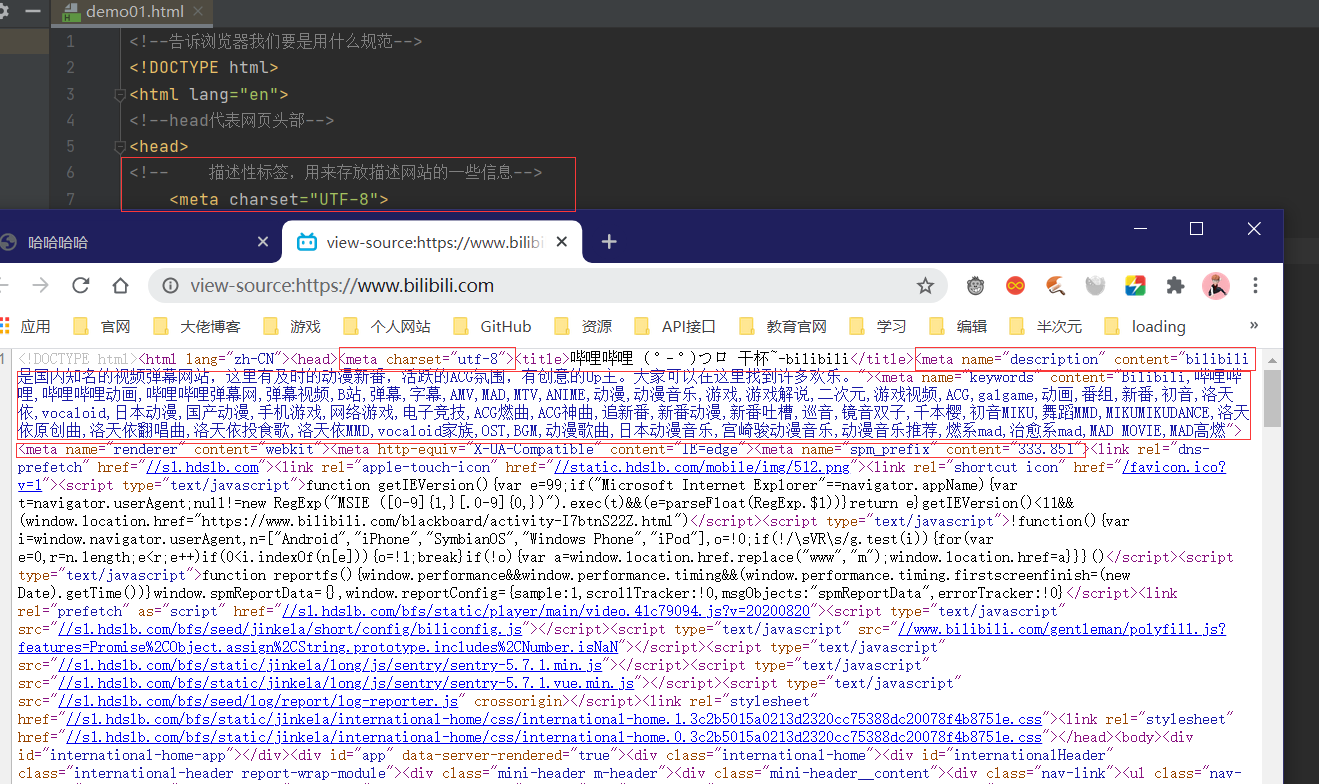
Task: Close the 哈哈哈哈 browser tab
Action: pos(263,242)
